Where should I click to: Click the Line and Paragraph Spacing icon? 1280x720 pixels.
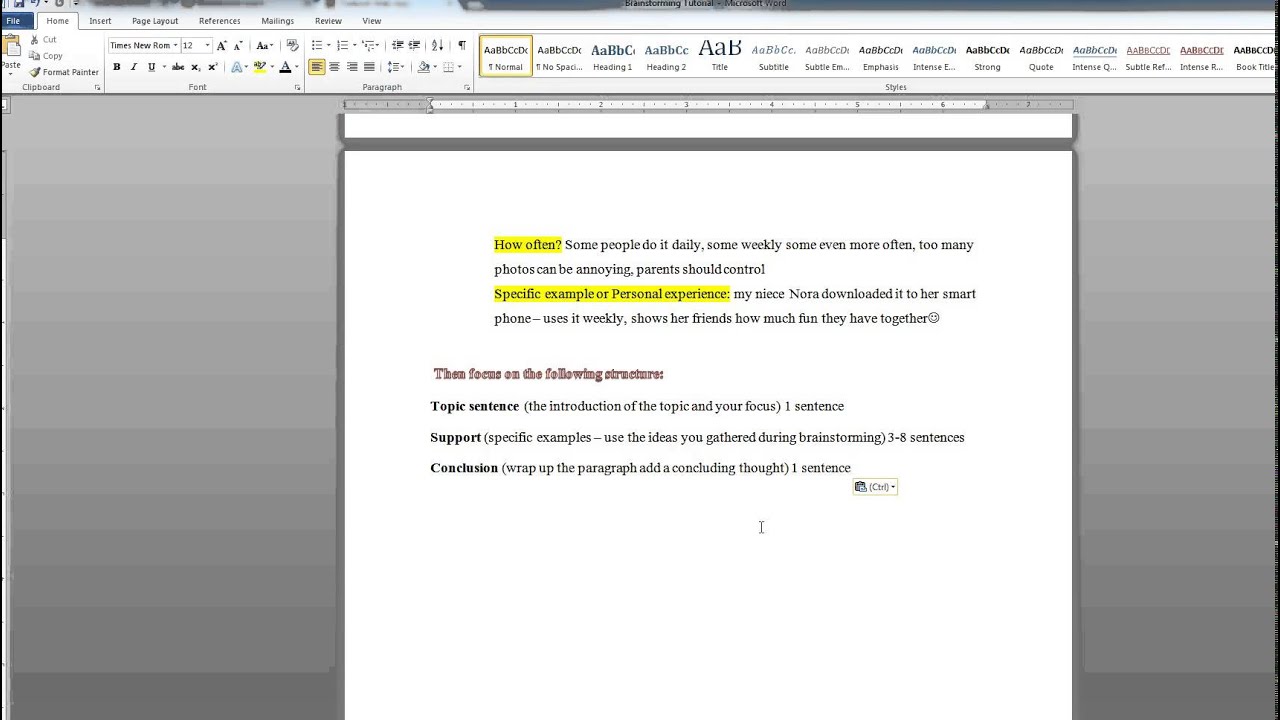393,67
